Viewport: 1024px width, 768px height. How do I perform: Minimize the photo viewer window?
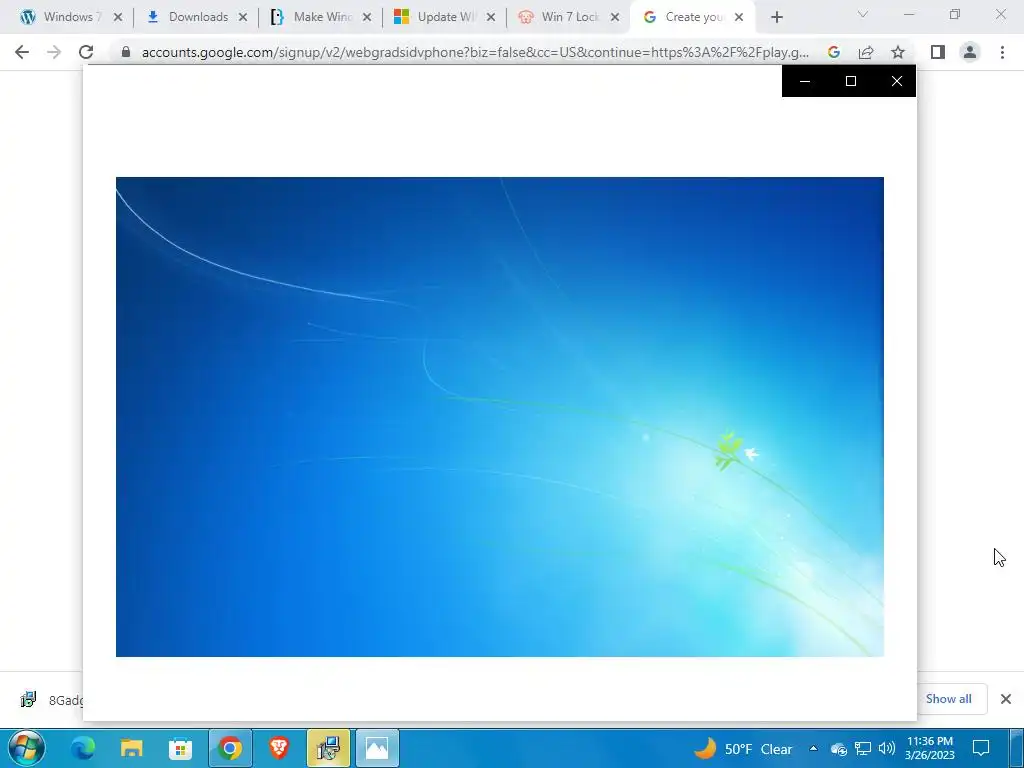[805, 81]
